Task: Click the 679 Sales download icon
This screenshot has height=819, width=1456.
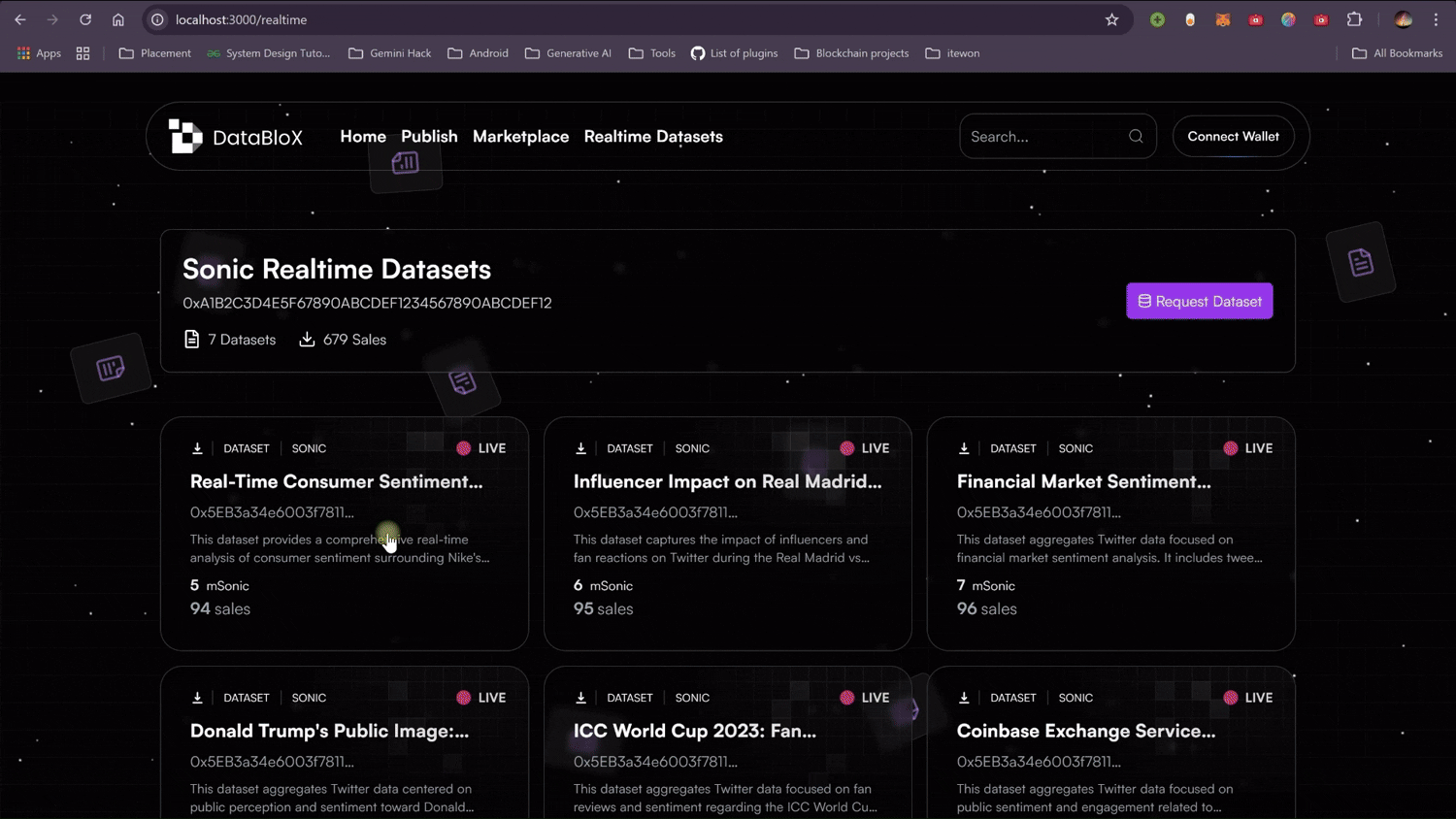Action: click(x=307, y=339)
